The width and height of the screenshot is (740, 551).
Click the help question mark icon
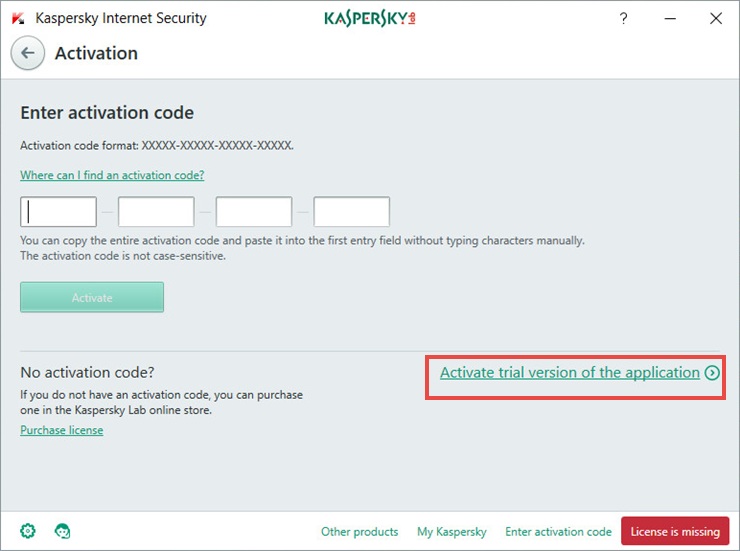624,18
